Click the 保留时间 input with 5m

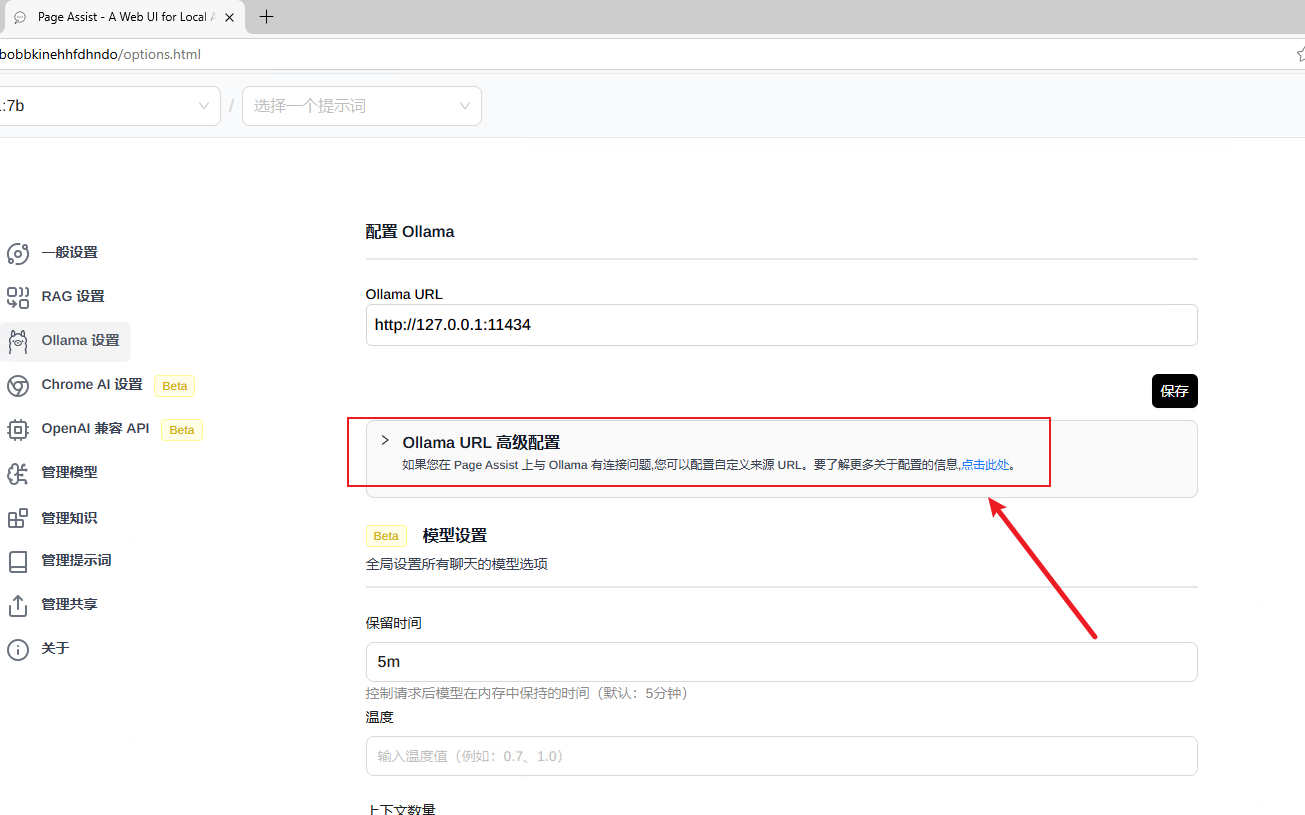point(782,662)
